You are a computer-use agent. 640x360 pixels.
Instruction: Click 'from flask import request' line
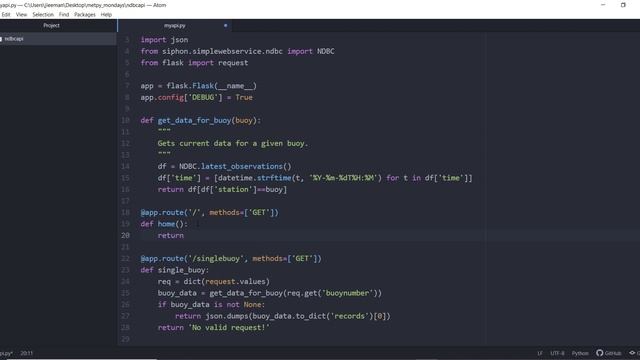[x=194, y=62]
